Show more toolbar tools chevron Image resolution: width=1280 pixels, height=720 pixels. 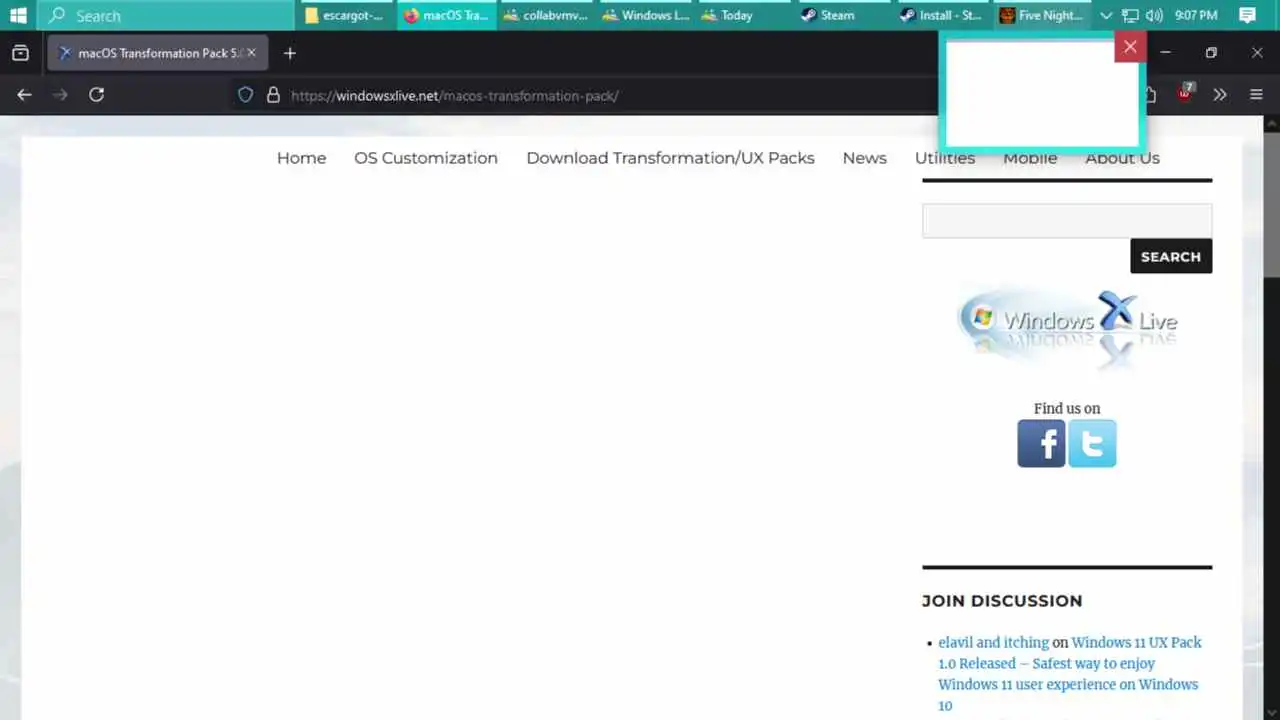click(x=1220, y=94)
